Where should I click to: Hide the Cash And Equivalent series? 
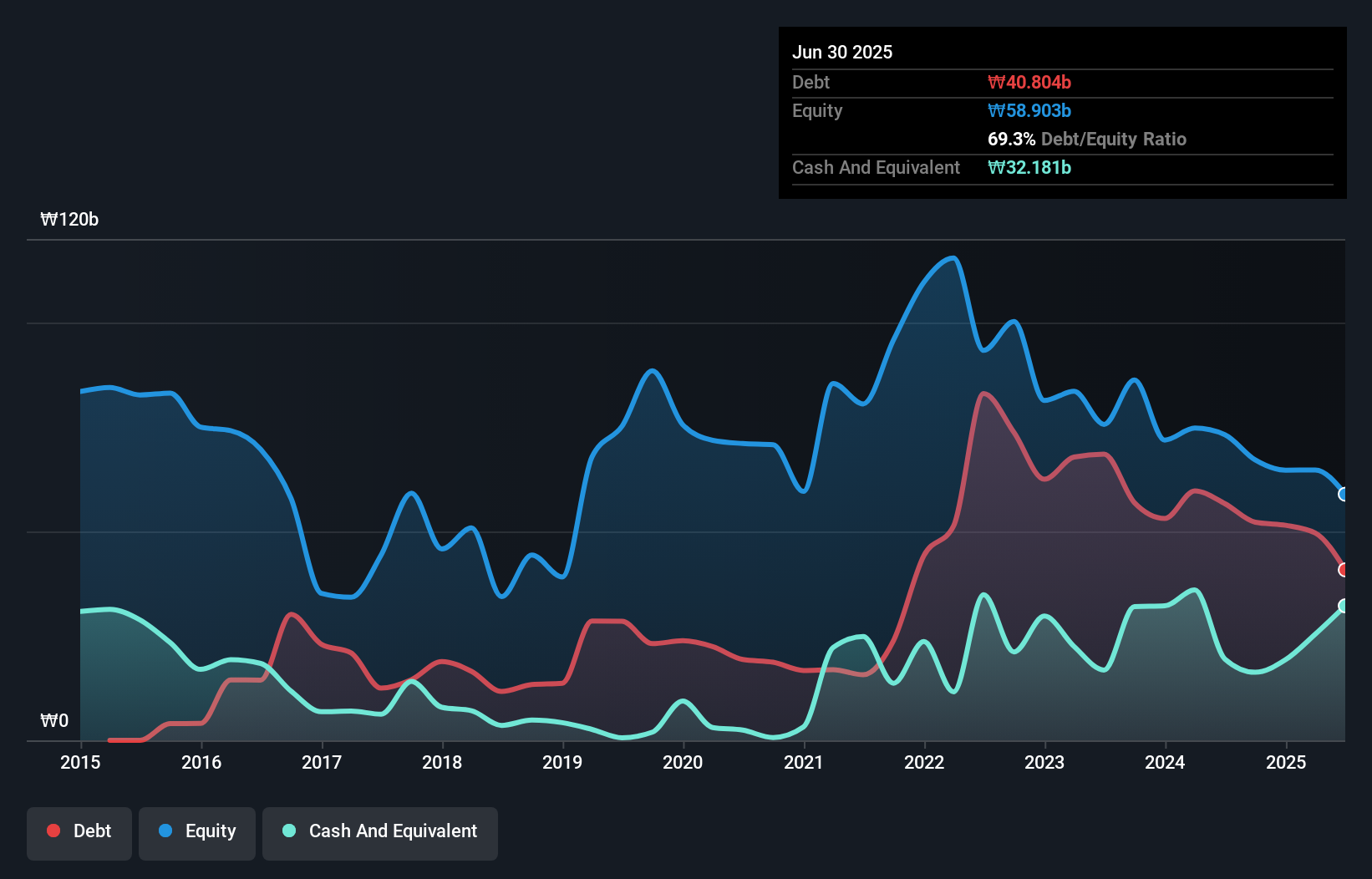click(x=380, y=831)
